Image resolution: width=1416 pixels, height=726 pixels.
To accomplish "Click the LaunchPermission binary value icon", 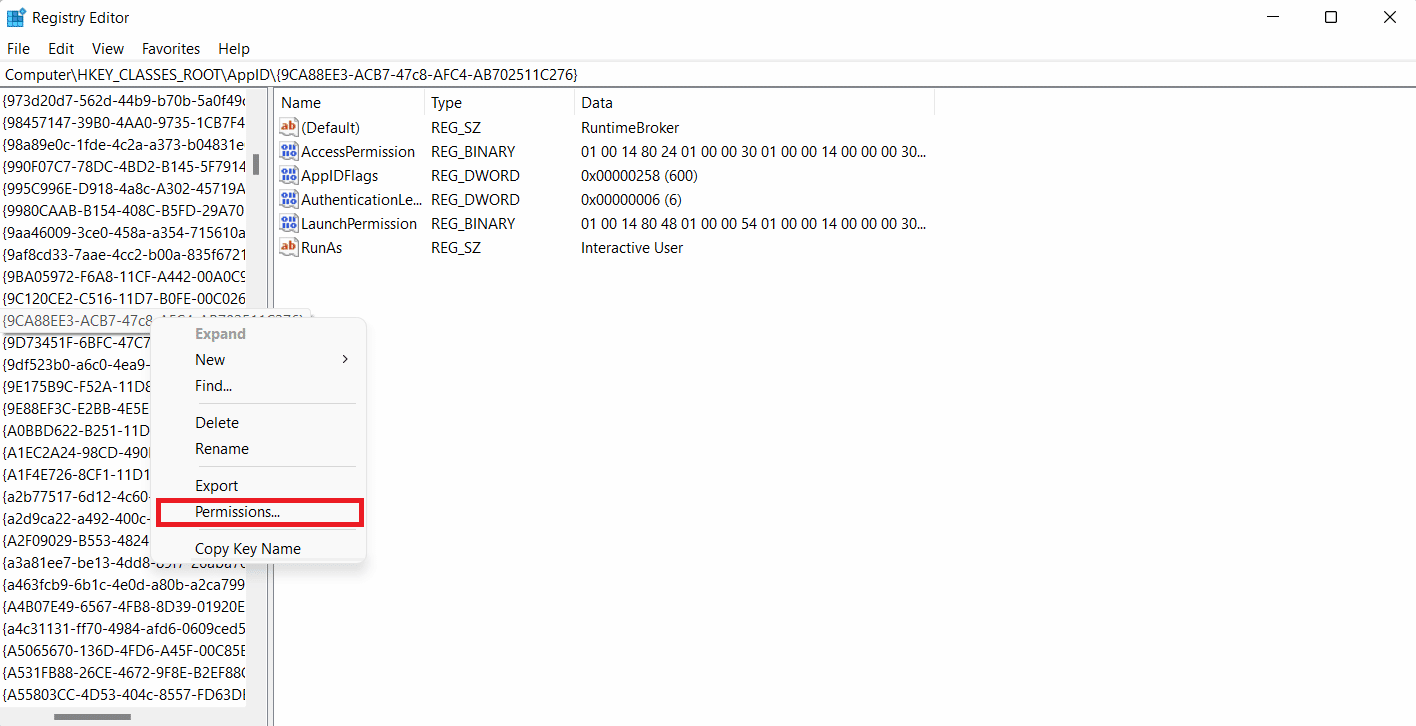I will tap(289, 223).
